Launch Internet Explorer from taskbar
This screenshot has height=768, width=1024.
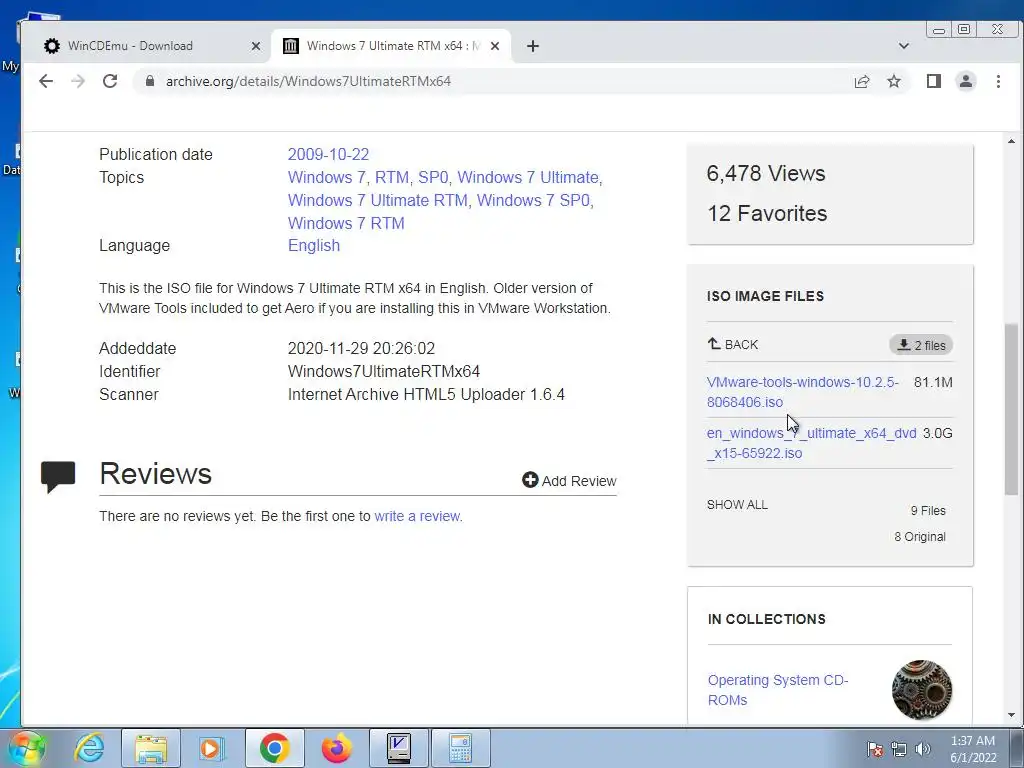click(89, 748)
